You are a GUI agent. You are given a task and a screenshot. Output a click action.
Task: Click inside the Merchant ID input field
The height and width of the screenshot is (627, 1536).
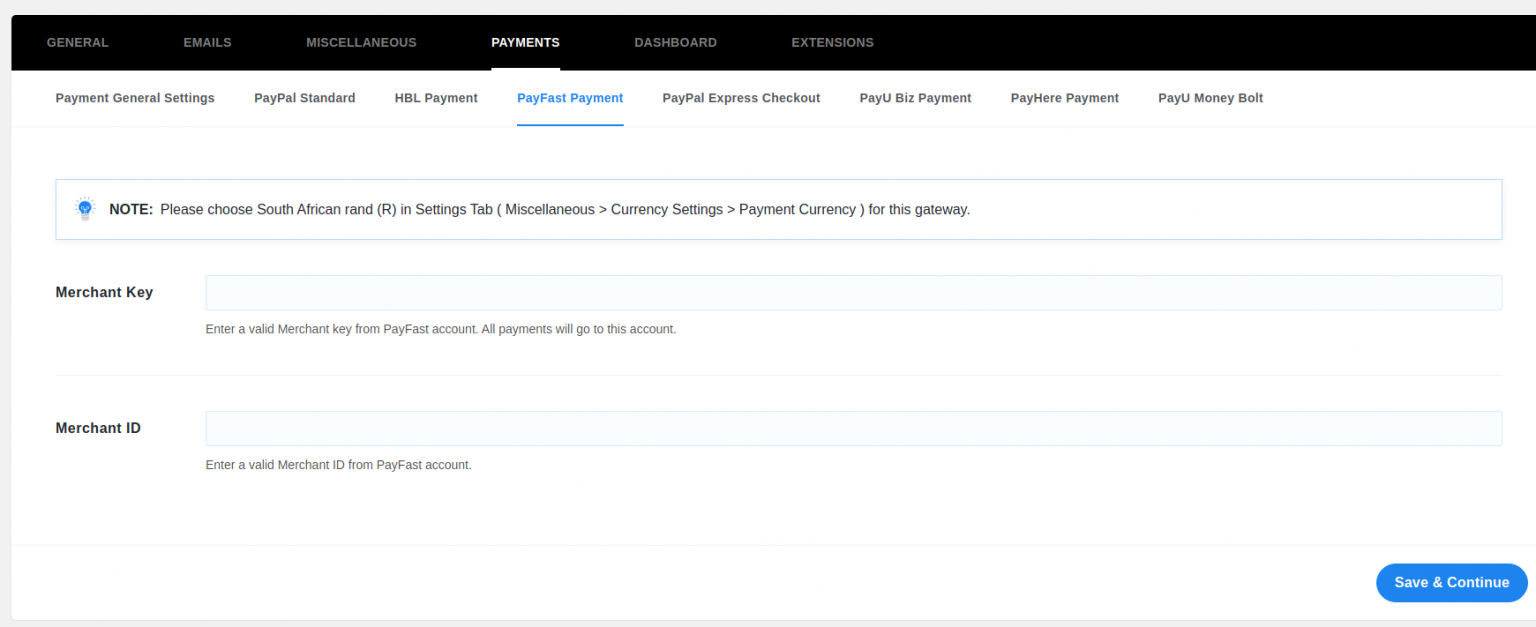853,428
